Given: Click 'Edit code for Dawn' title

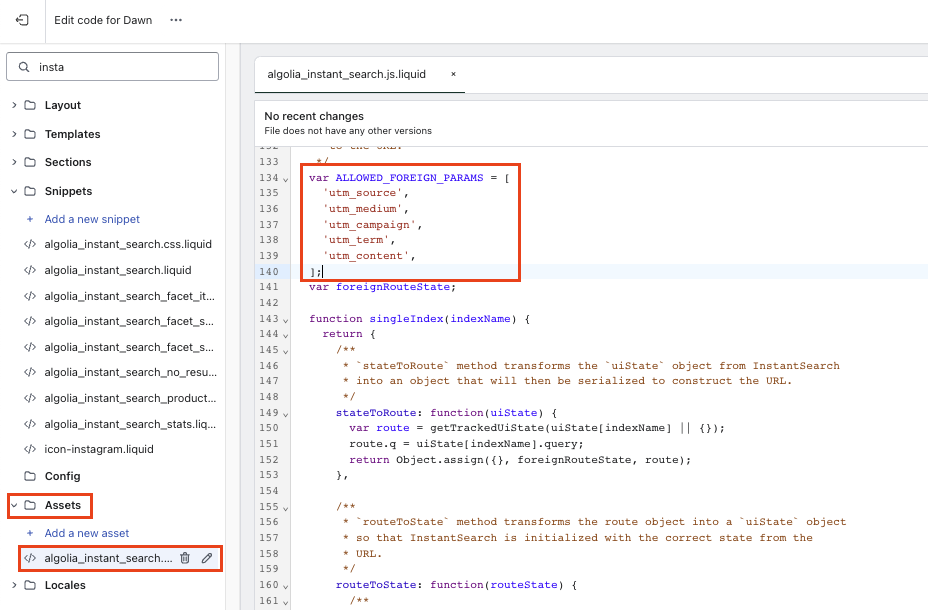Looking at the screenshot, I should point(103,20).
